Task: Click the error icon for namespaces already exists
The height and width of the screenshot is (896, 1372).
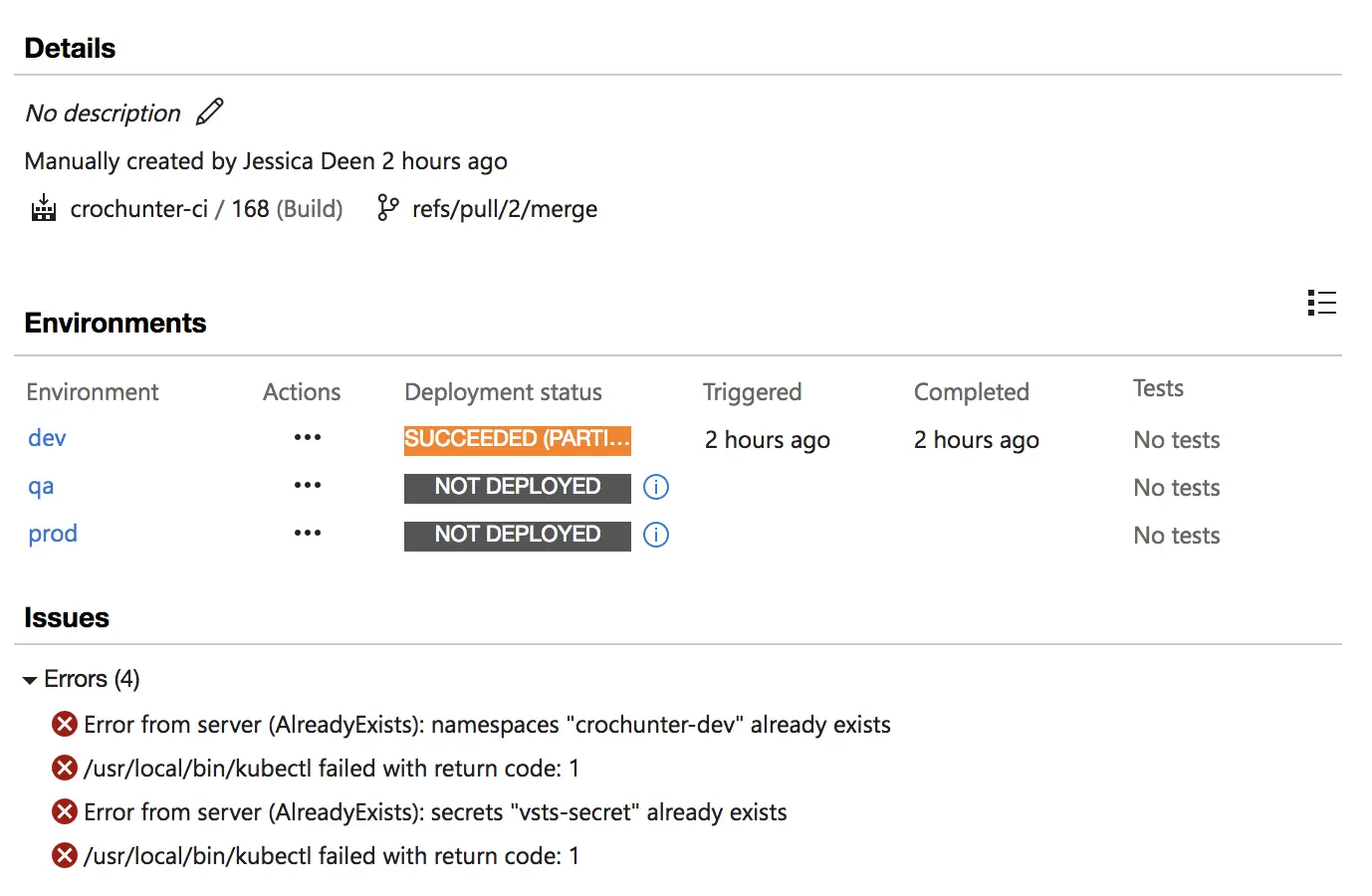Action: click(x=65, y=724)
